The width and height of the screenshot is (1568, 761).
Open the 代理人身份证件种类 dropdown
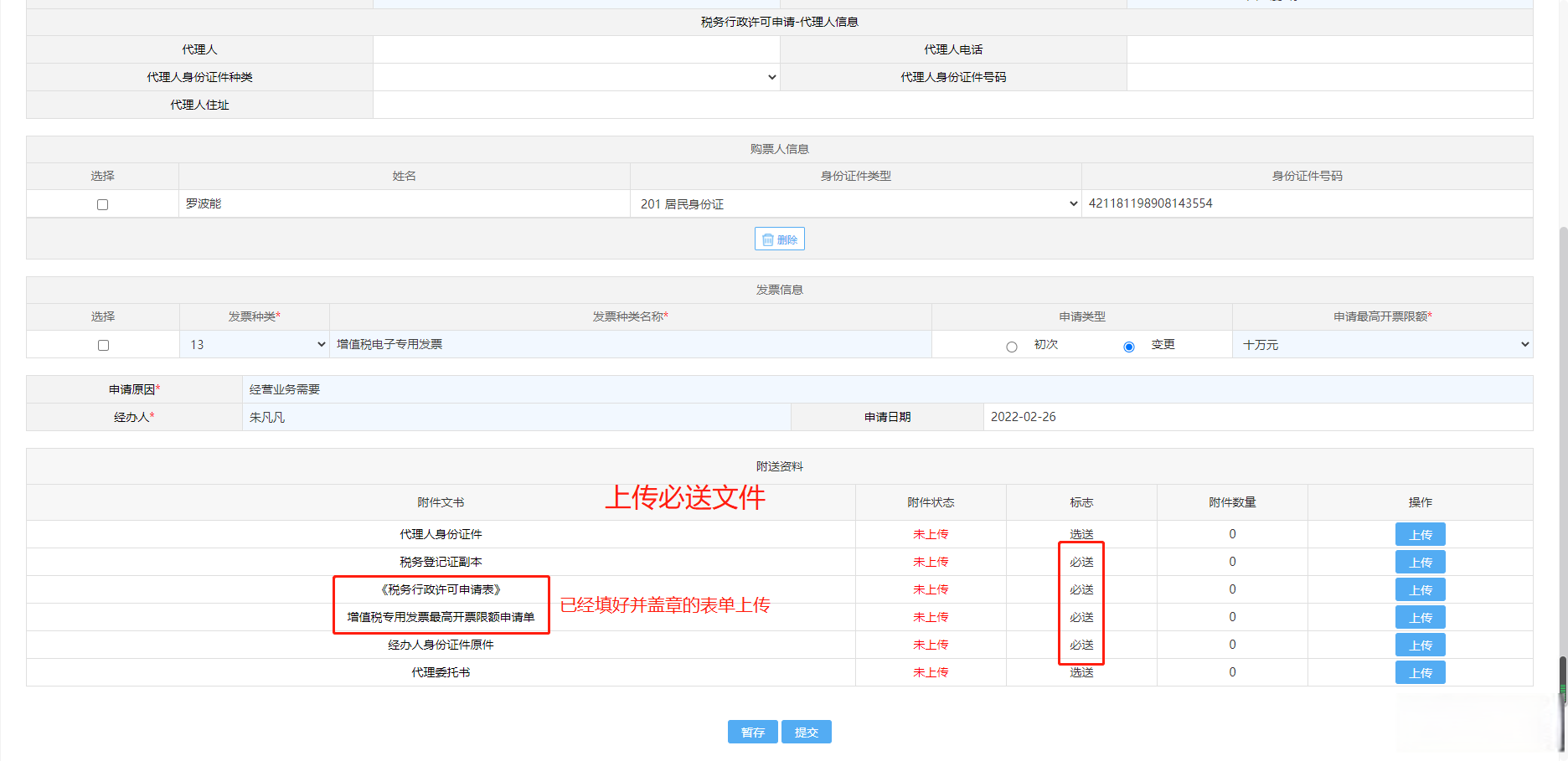(x=576, y=77)
